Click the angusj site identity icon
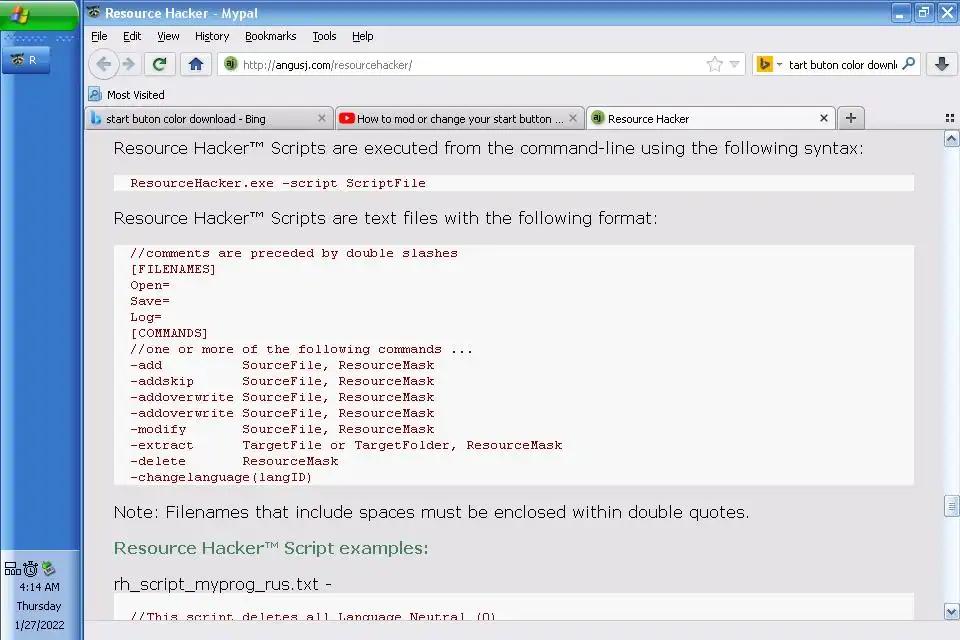The height and width of the screenshot is (640, 960). [231, 64]
